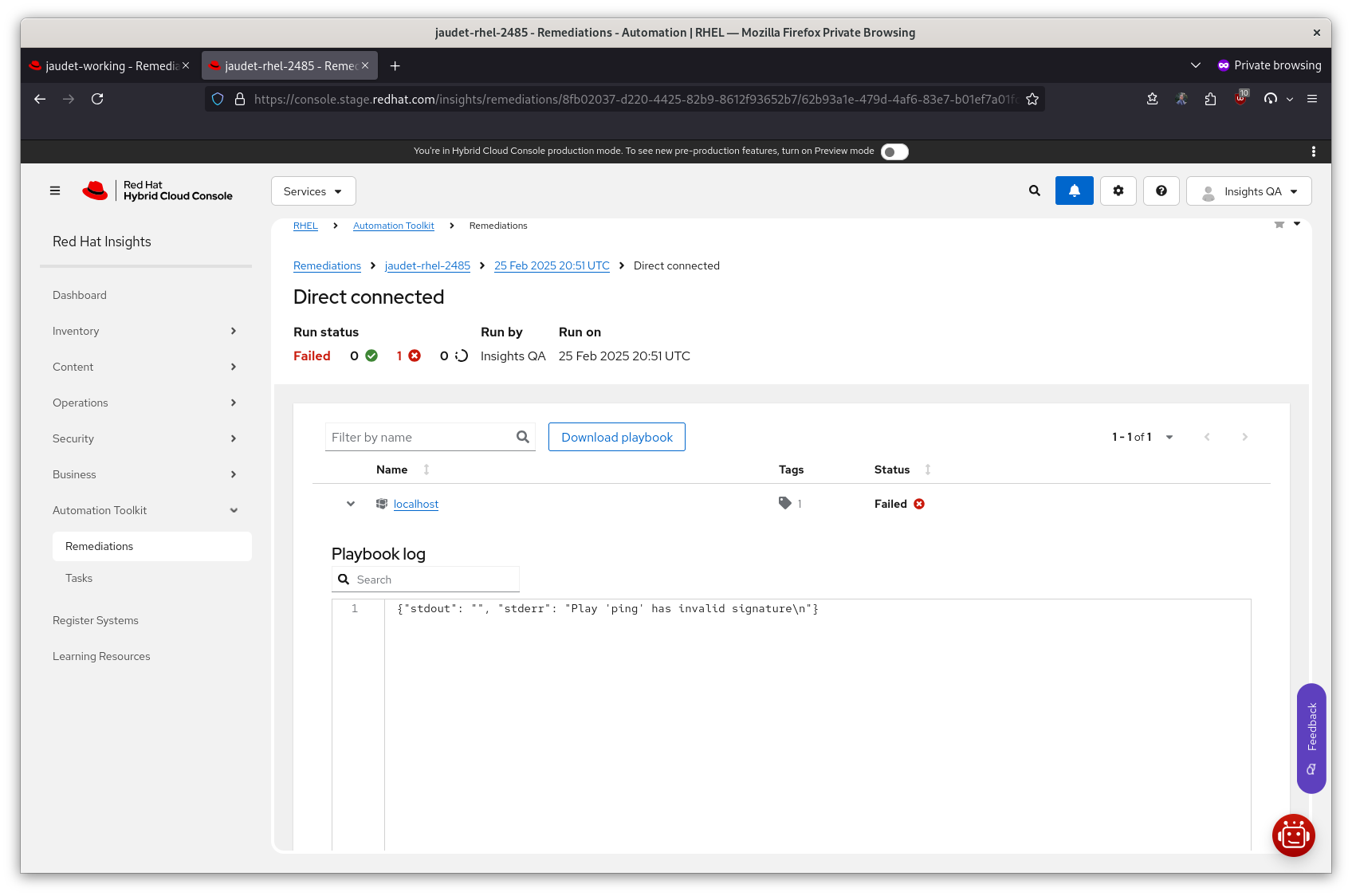Go to the RHEL breadcrumb link
The image size is (1352, 896).
305,226
